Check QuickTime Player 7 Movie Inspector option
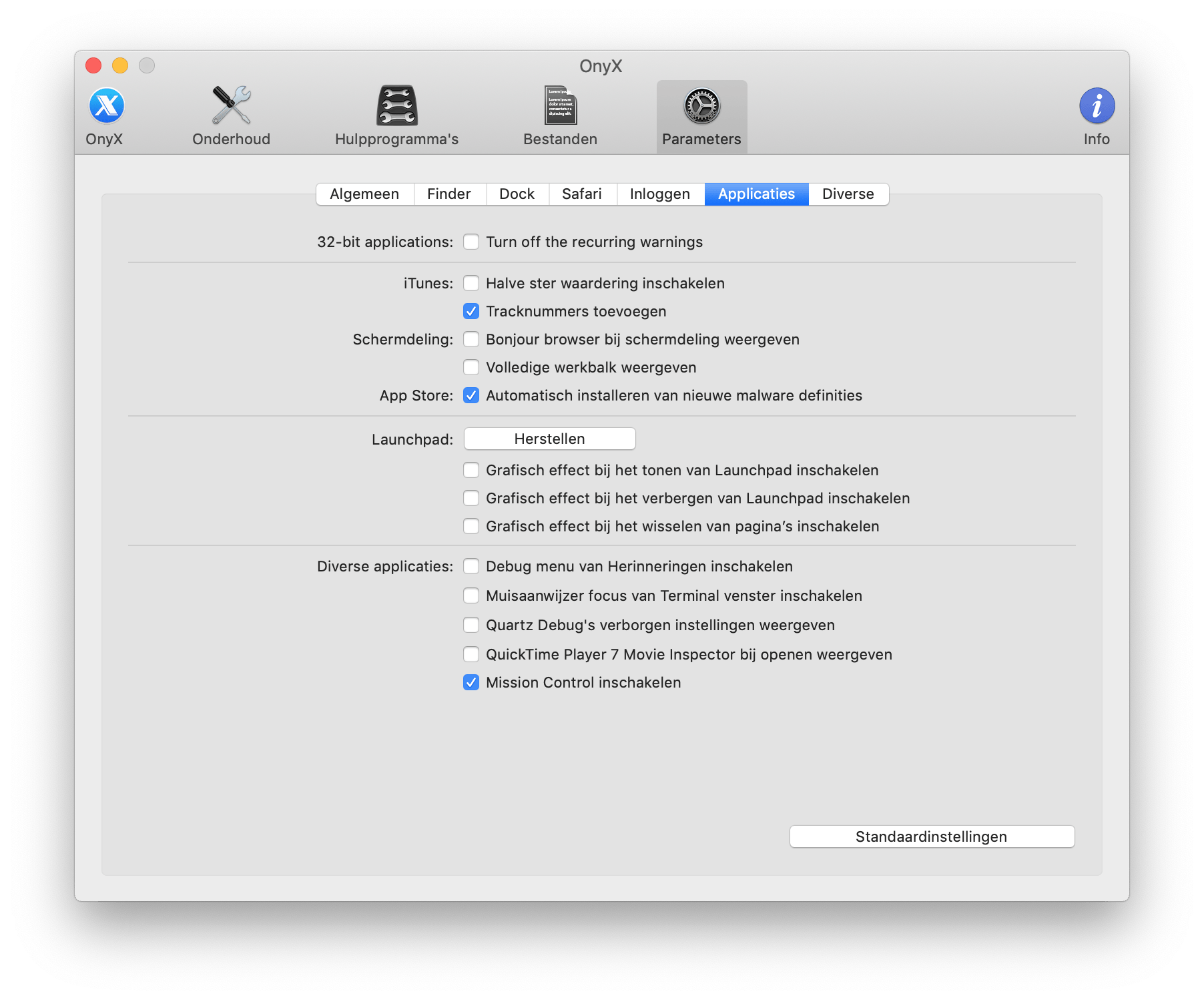 point(471,654)
